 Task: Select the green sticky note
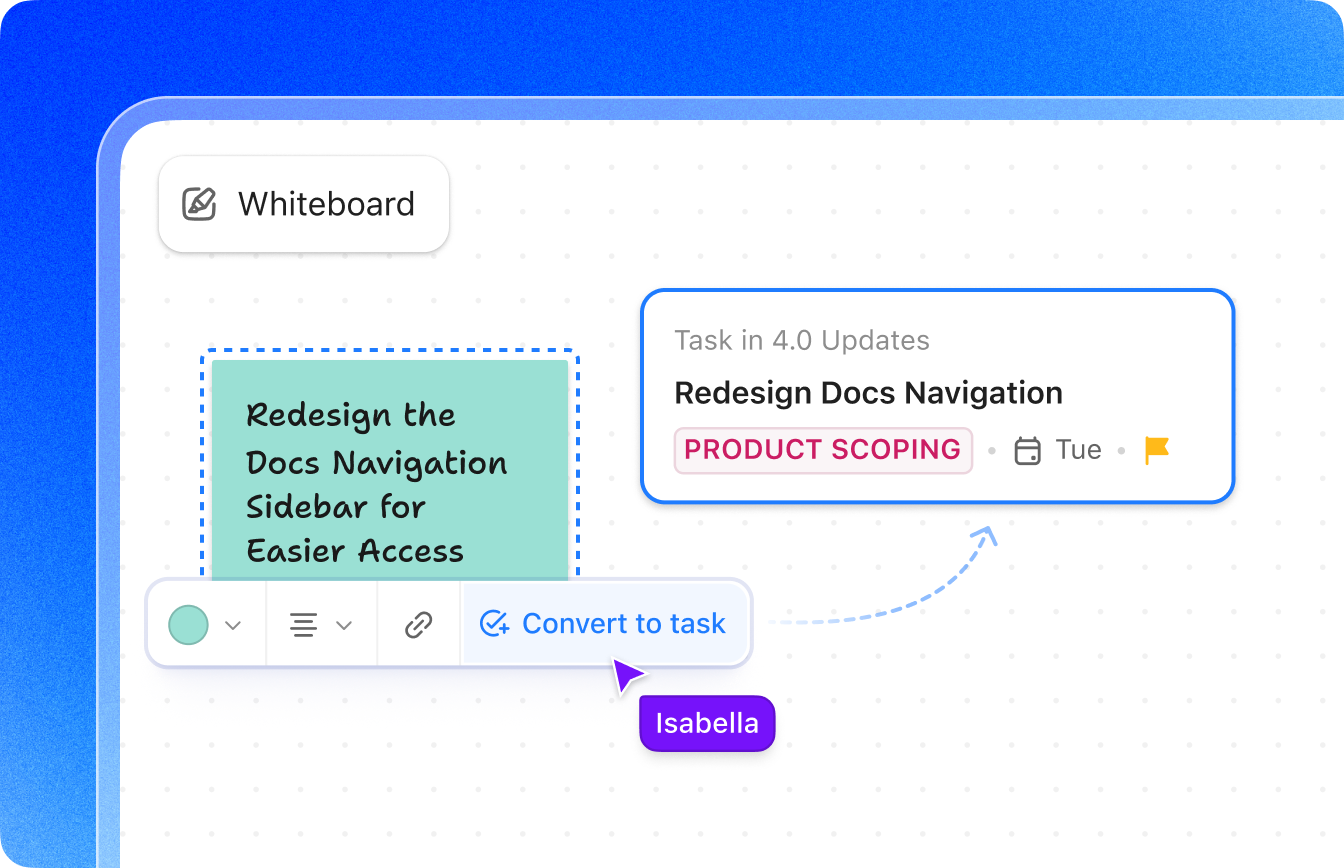tap(390, 470)
